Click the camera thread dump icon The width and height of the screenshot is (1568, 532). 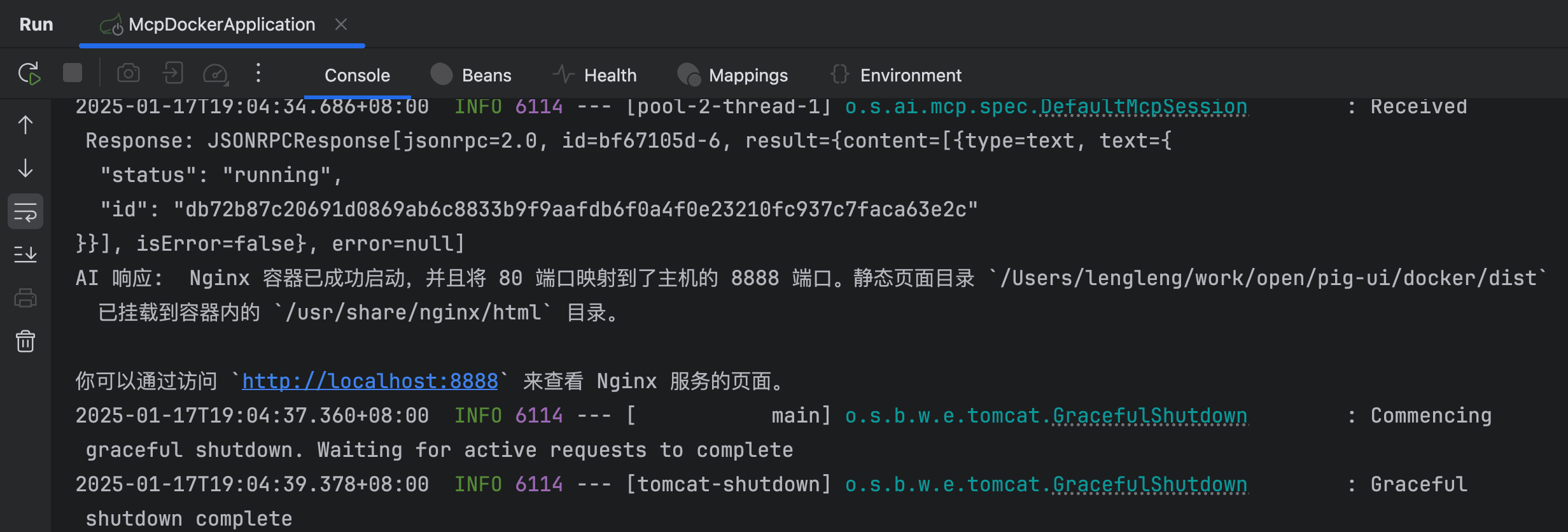coord(129,74)
